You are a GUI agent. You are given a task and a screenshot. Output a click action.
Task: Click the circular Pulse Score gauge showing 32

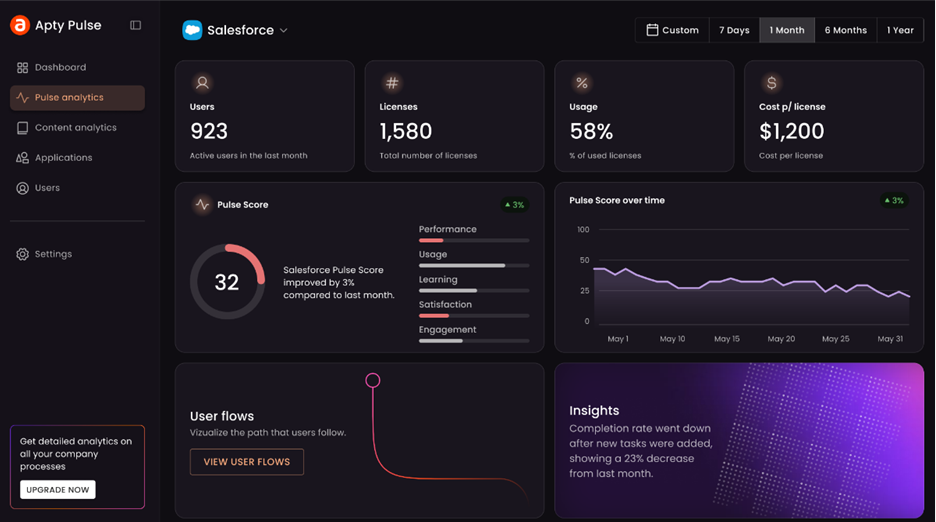tap(227, 281)
